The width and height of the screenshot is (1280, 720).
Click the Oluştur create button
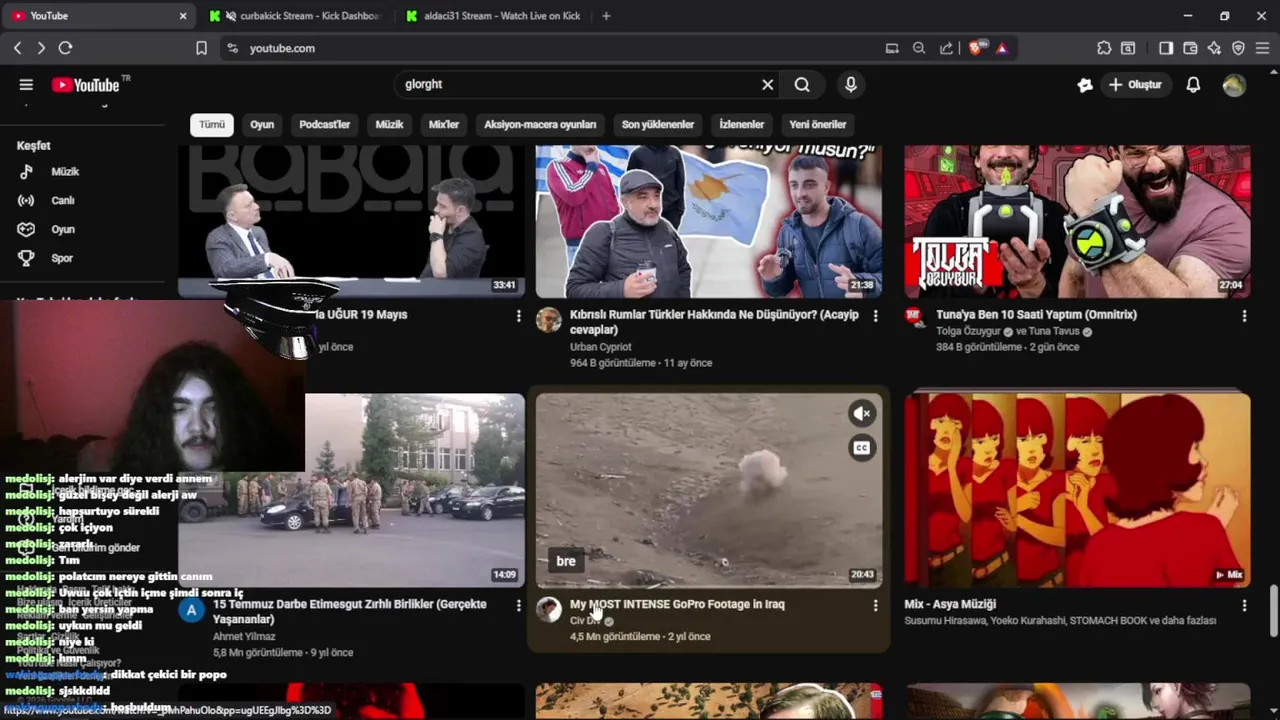point(1135,85)
